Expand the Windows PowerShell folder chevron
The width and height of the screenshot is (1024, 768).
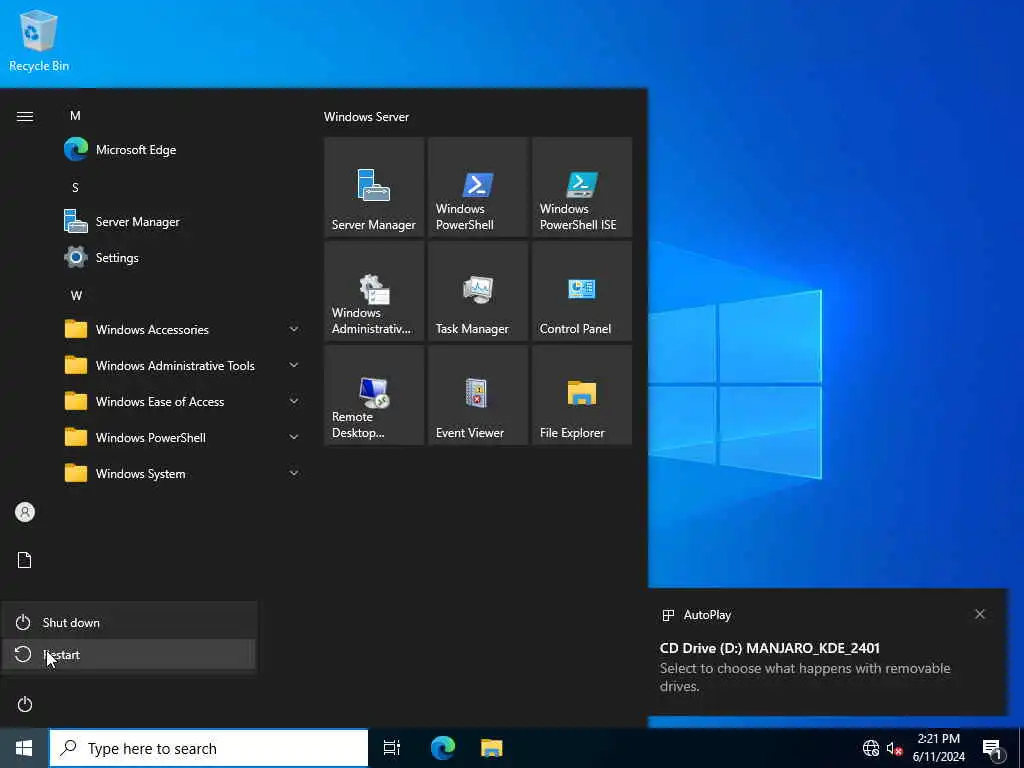pos(294,437)
